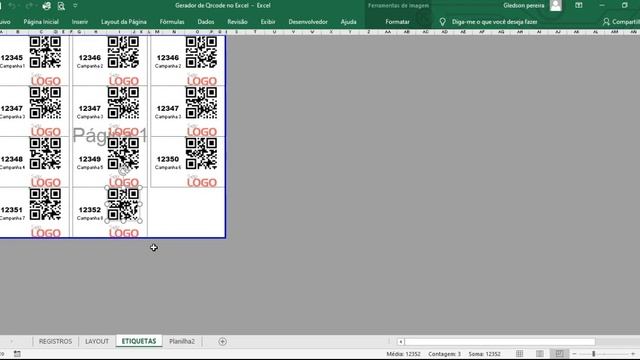Open the Gledson pereira account avatar
Screen dimensions: 640x360
click(556, 5)
